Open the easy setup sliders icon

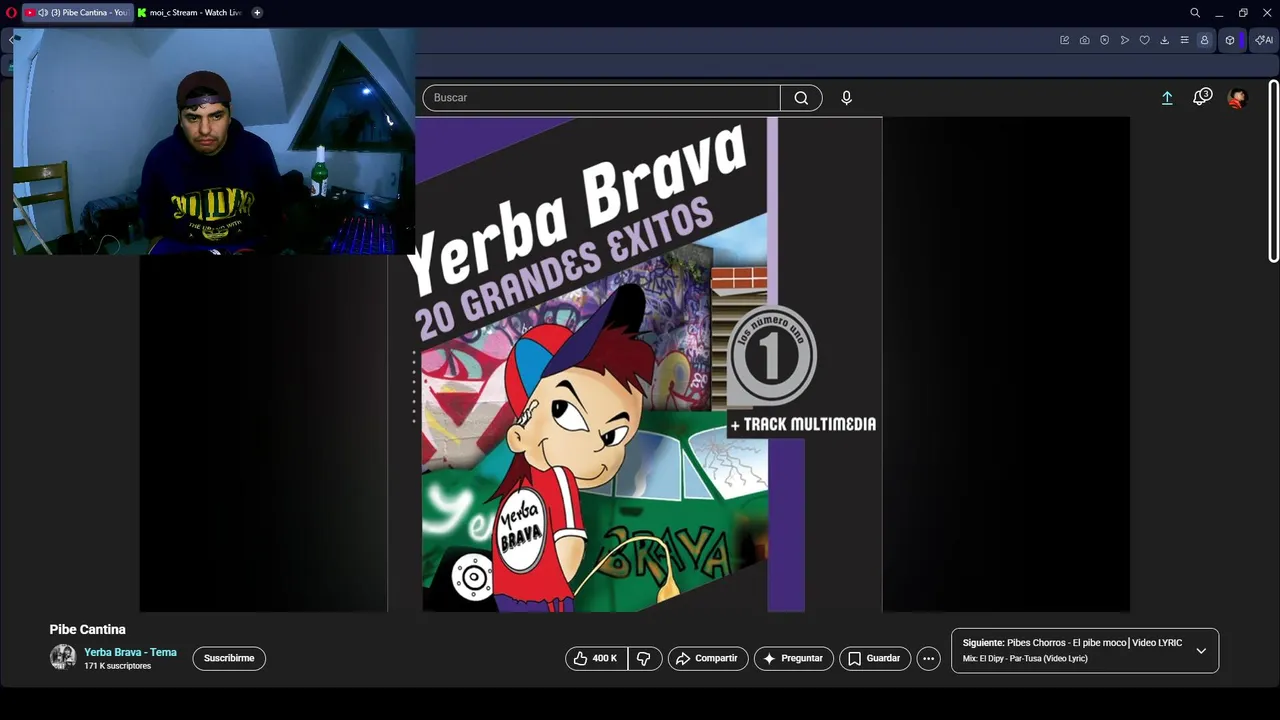coord(1184,40)
